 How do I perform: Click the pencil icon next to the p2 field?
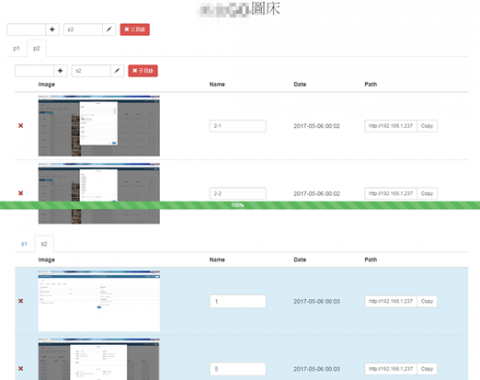pyautogui.click(x=109, y=30)
